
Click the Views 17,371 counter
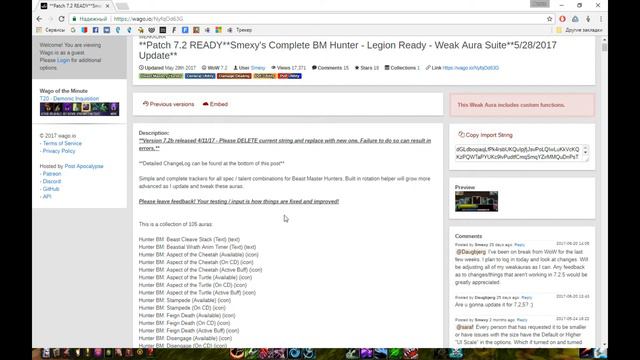[289, 68]
